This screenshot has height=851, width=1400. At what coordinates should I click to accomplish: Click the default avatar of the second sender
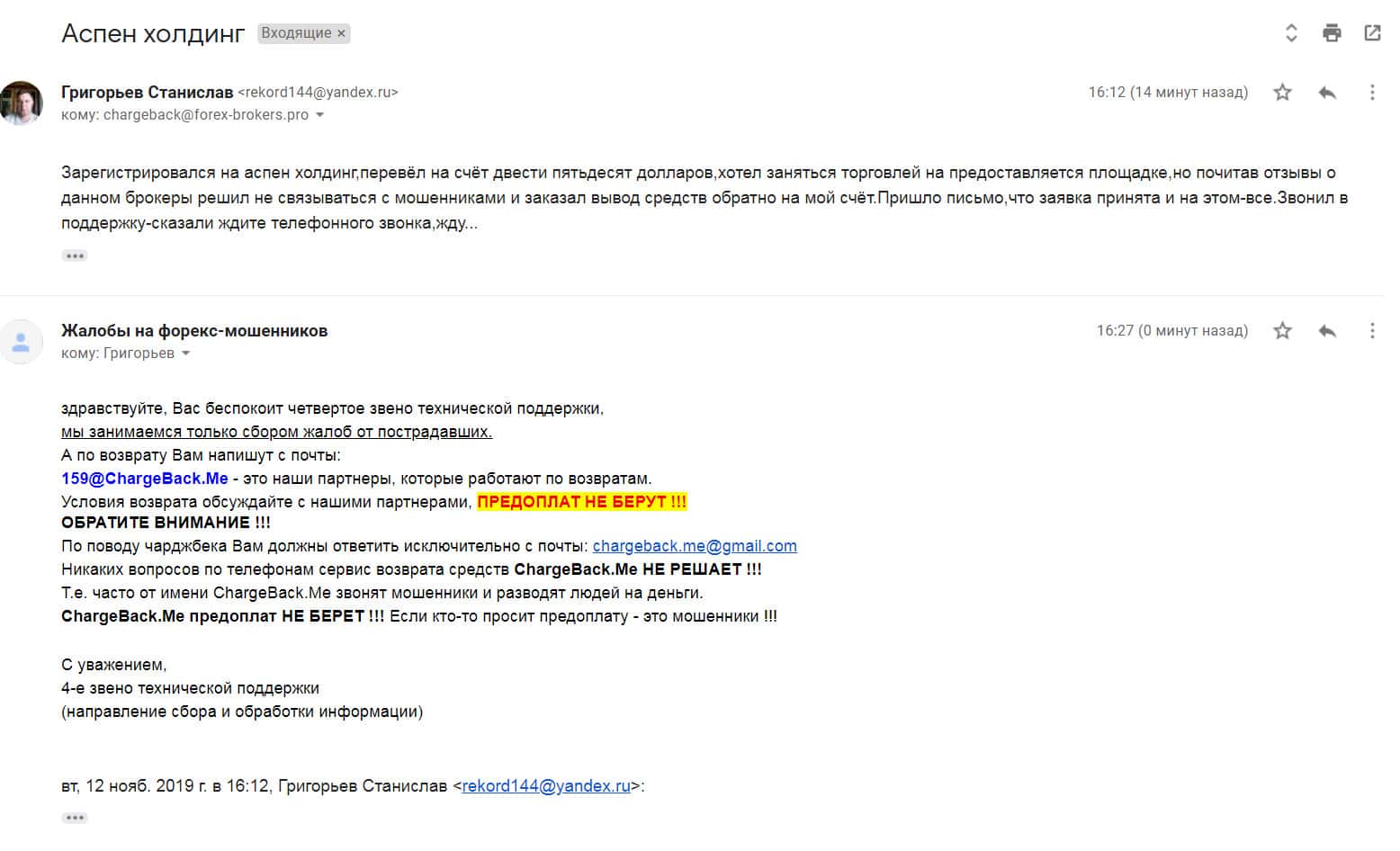point(22,342)
